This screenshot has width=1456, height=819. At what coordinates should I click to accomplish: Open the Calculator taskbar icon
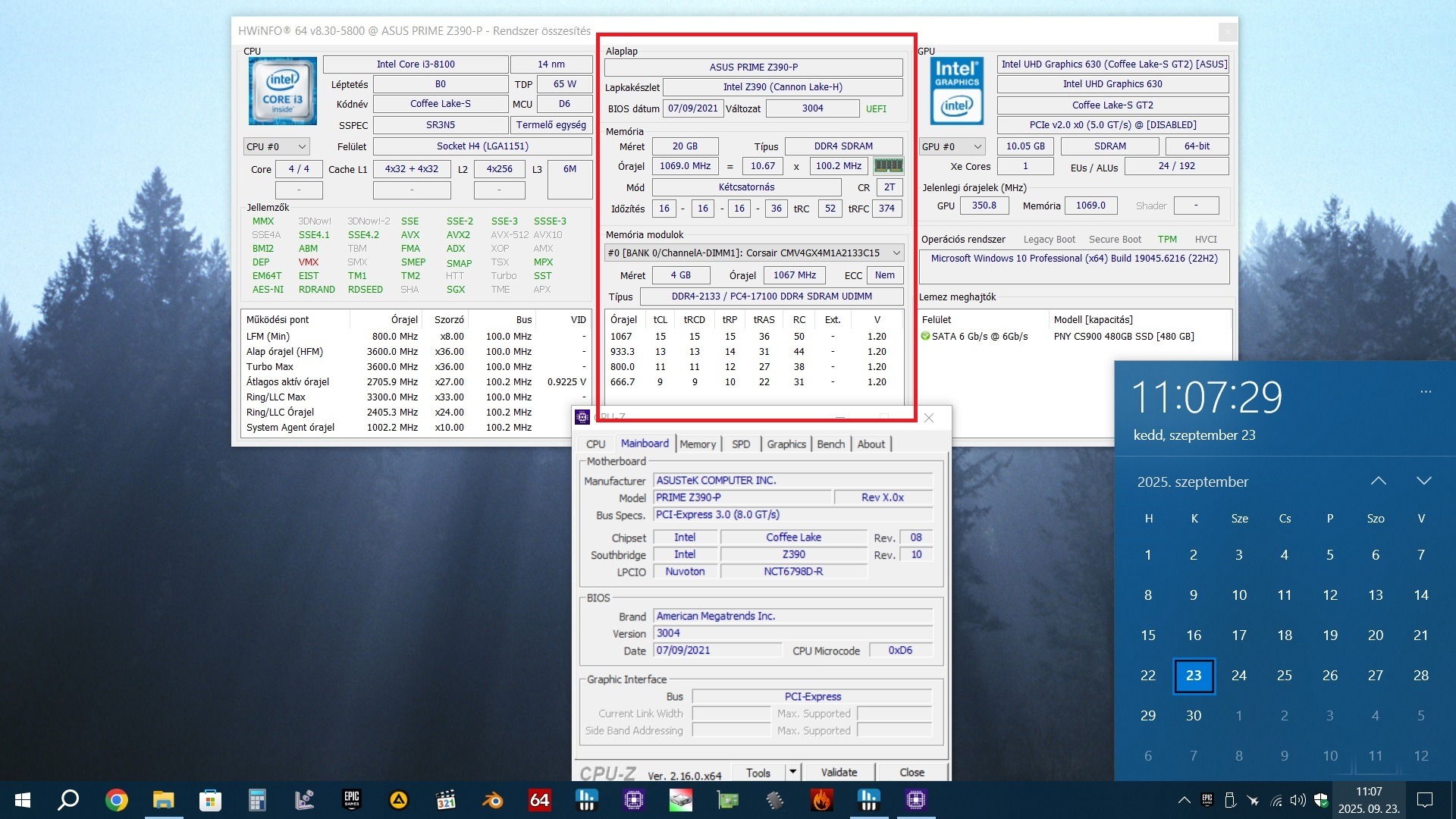point(257,799)
